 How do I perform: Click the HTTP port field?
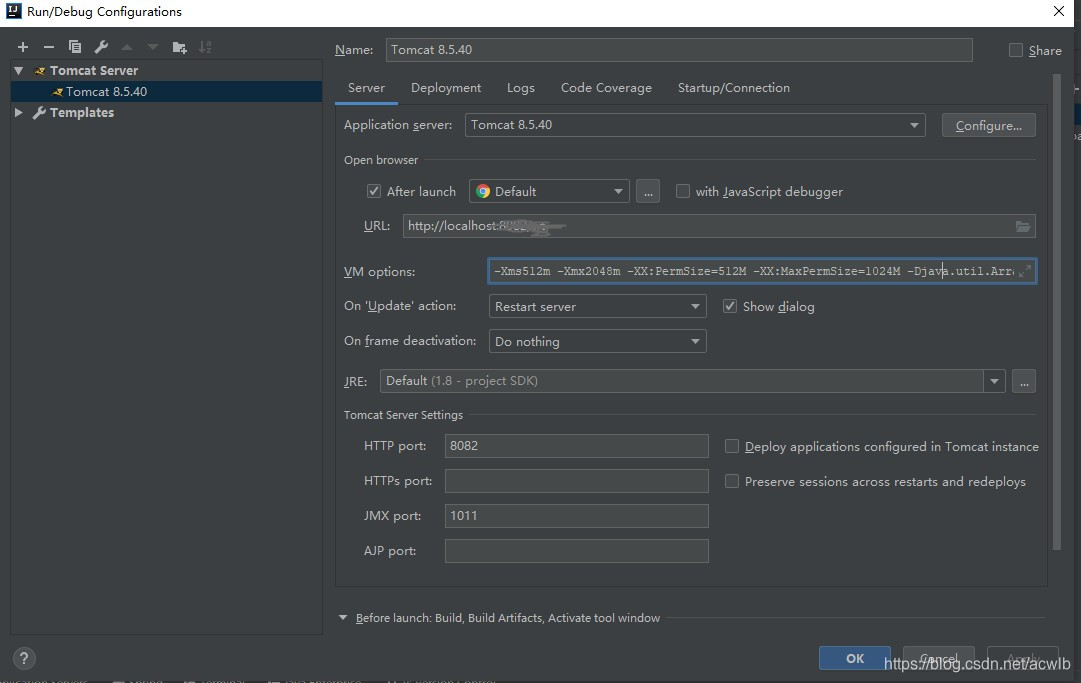click(576, 446)
